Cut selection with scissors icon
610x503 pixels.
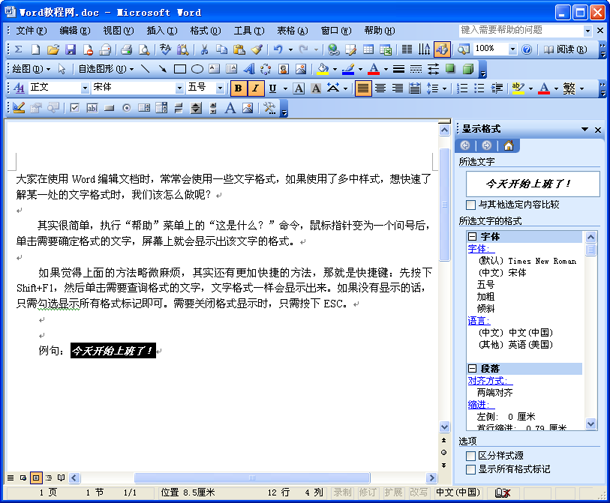coord(204,49)
